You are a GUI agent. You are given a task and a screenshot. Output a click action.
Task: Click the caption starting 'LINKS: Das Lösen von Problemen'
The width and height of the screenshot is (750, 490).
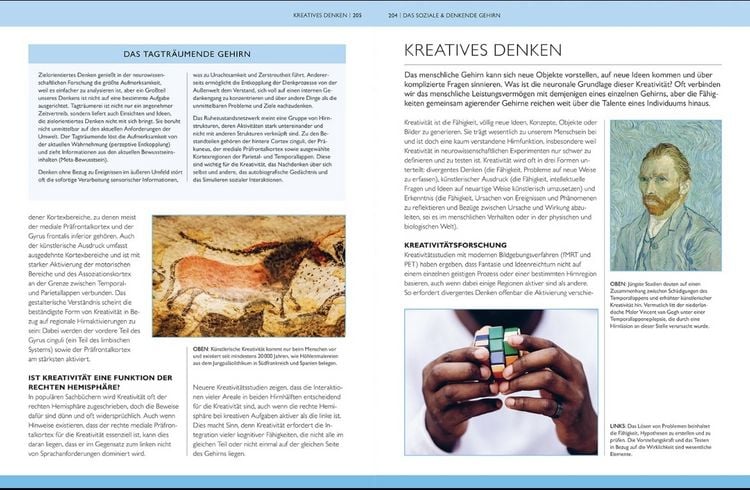click(660, 440)
